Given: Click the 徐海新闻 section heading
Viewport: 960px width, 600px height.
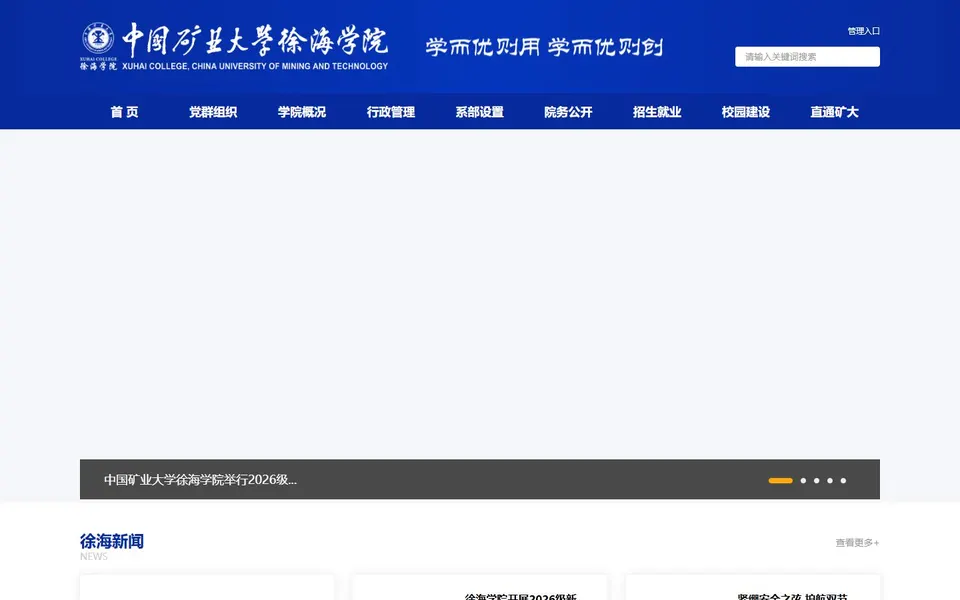Looking at the screenshot, I should (x=112, y=541).
